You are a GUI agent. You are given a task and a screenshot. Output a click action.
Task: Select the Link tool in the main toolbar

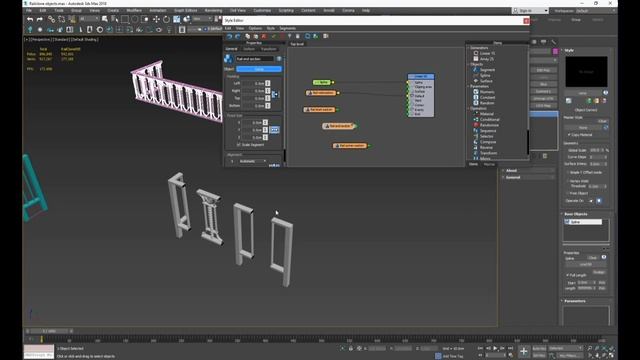tap(51, 19)
